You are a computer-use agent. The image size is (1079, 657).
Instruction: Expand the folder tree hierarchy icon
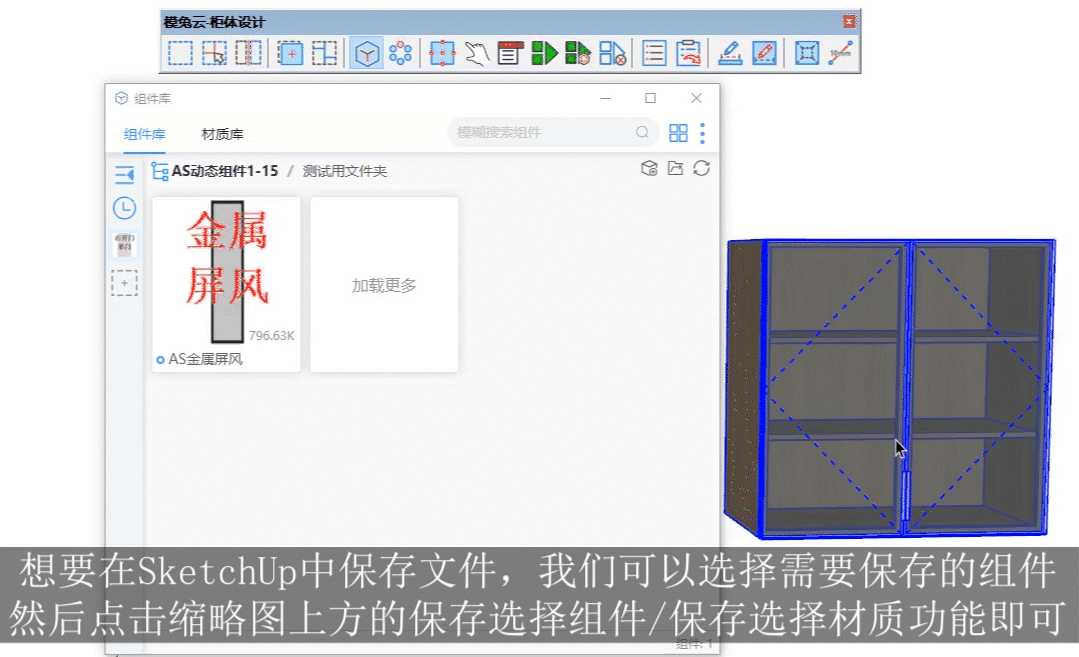coord(159,171)
